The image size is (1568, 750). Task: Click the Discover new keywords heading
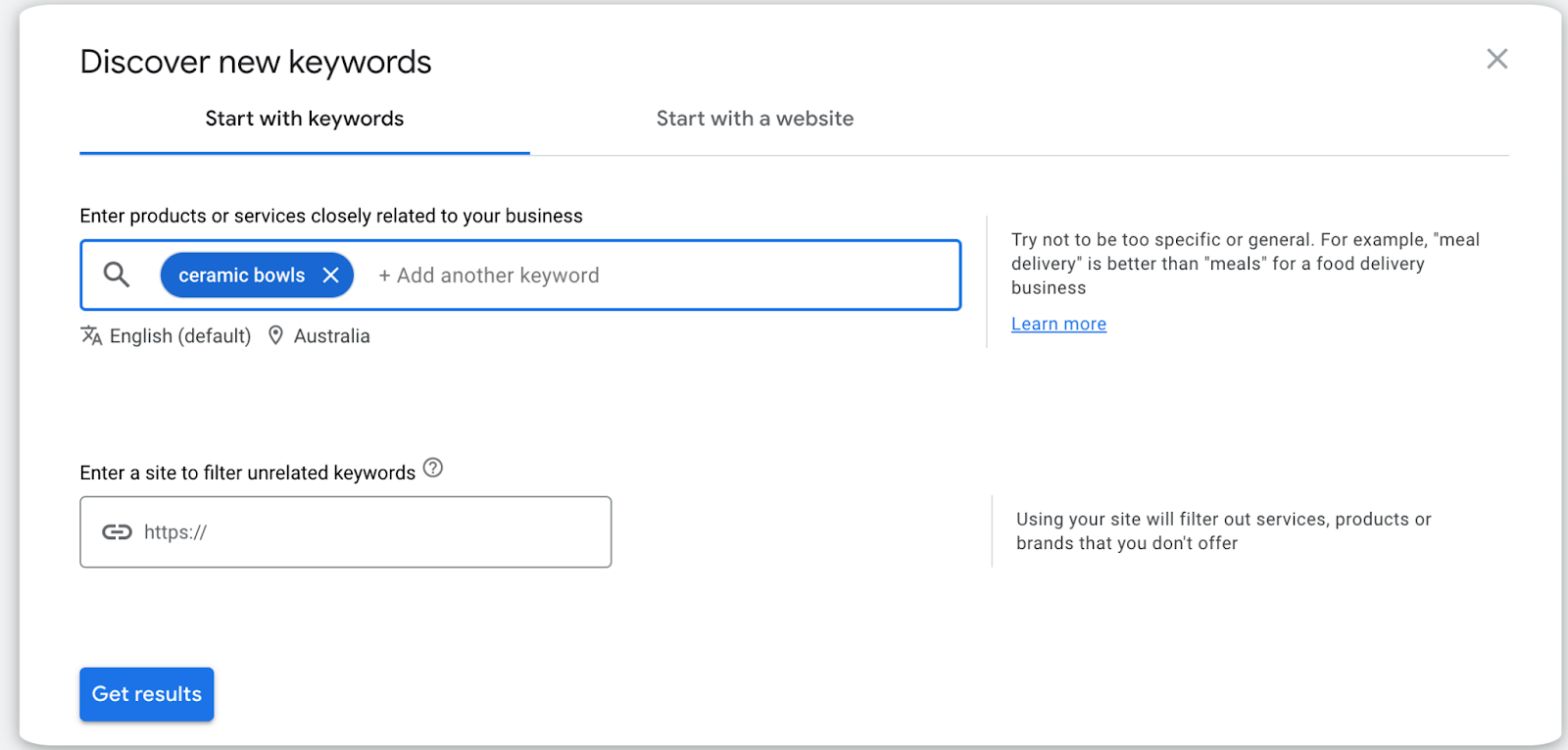tap(256, 62)
